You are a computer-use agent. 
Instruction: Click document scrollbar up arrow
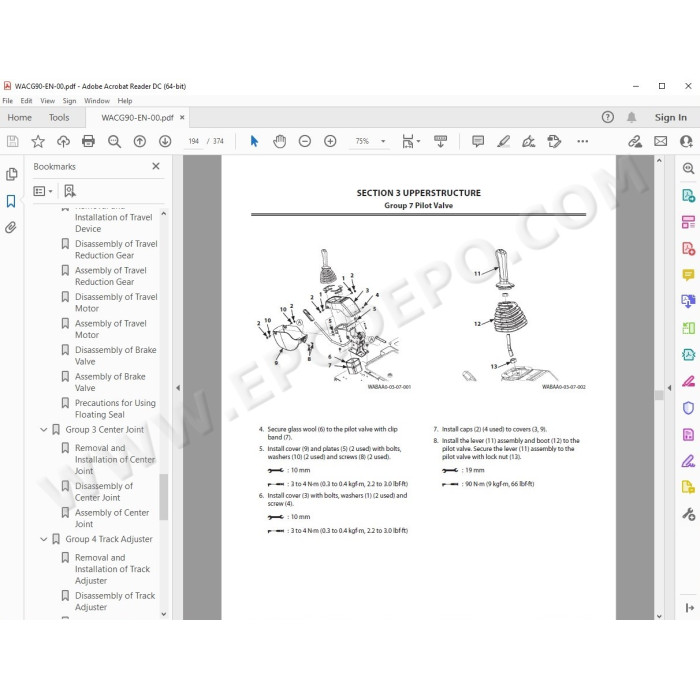tap(659, 161)
